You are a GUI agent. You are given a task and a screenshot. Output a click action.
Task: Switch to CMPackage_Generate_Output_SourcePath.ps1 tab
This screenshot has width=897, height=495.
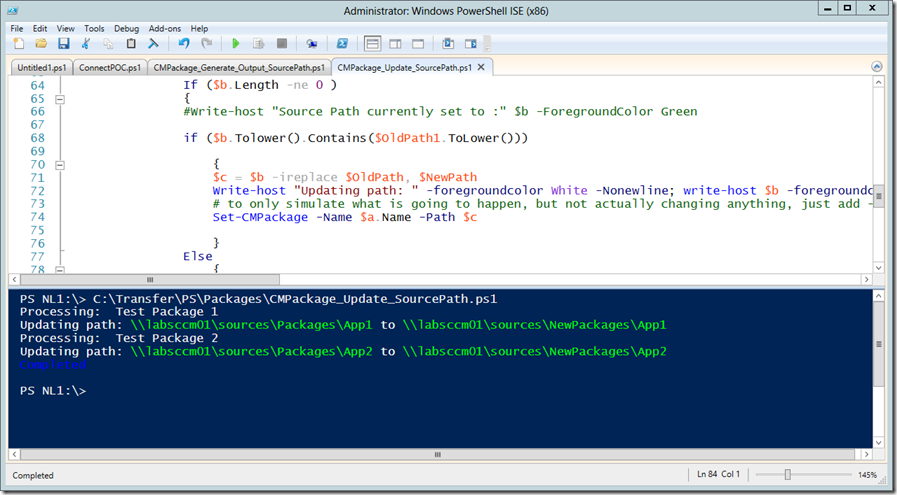pyautogui.click(x=239, y=68)
